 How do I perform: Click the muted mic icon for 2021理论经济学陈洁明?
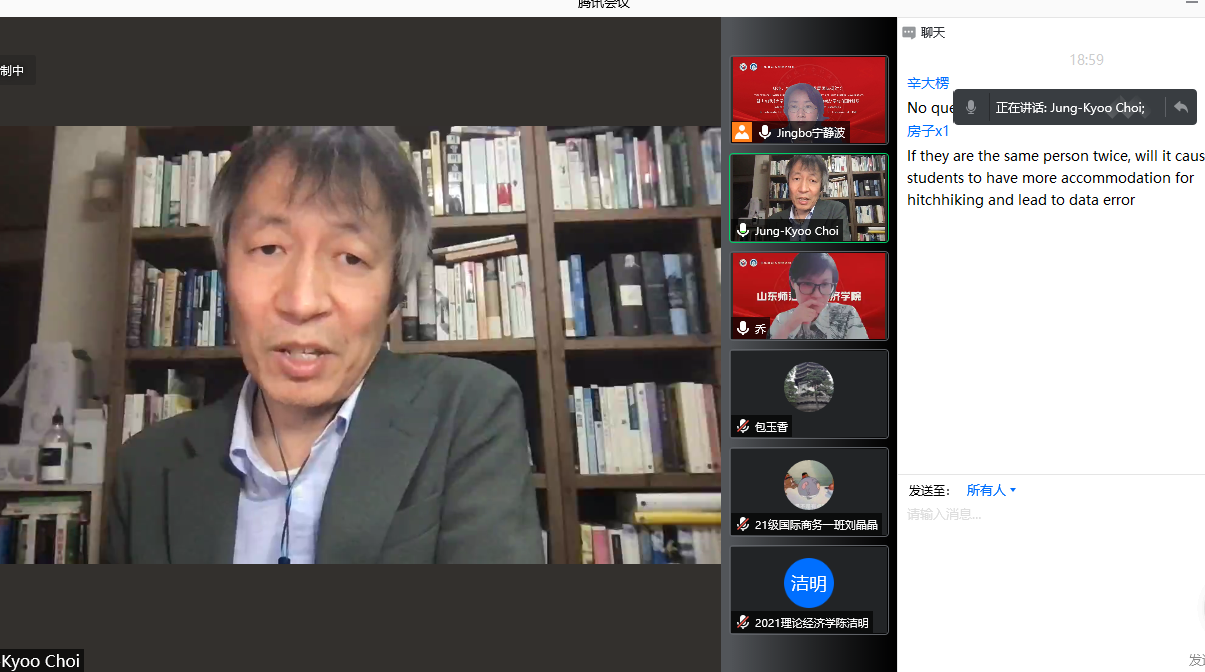point(743,623)
